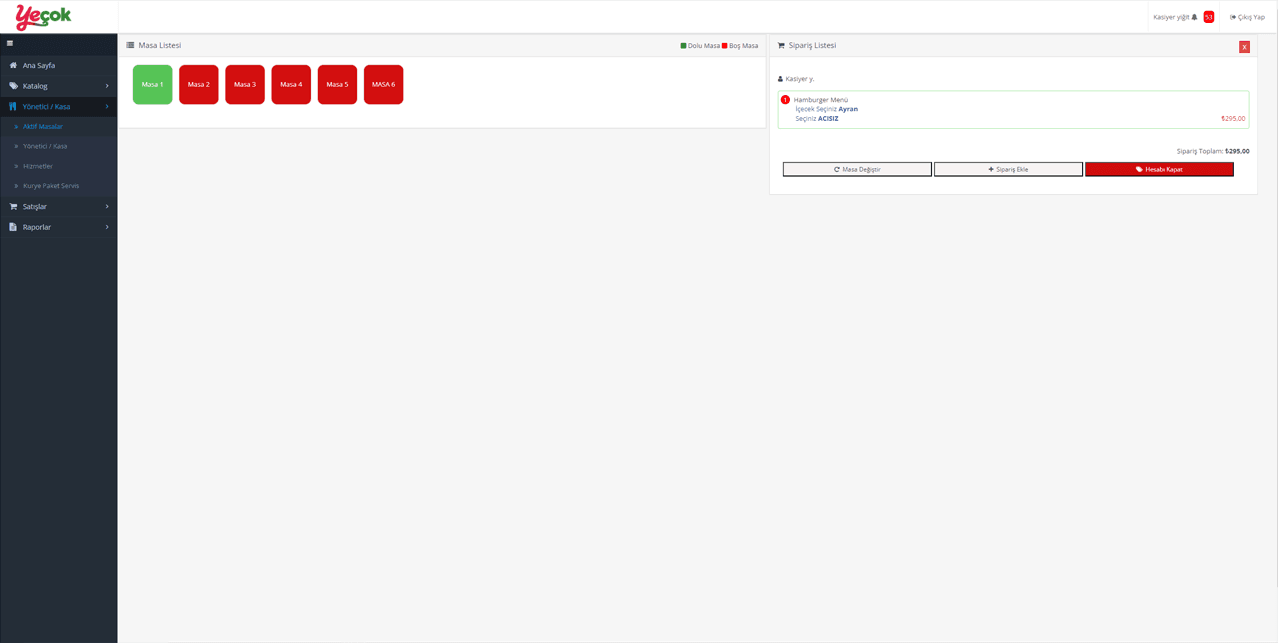Click the Raporlar document icon
This screenshot has height=643, width=1278.
13,227
